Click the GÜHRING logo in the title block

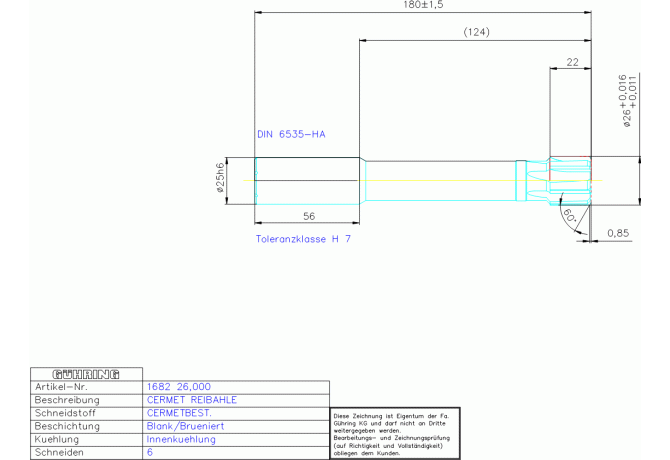(x=86, y=375)
